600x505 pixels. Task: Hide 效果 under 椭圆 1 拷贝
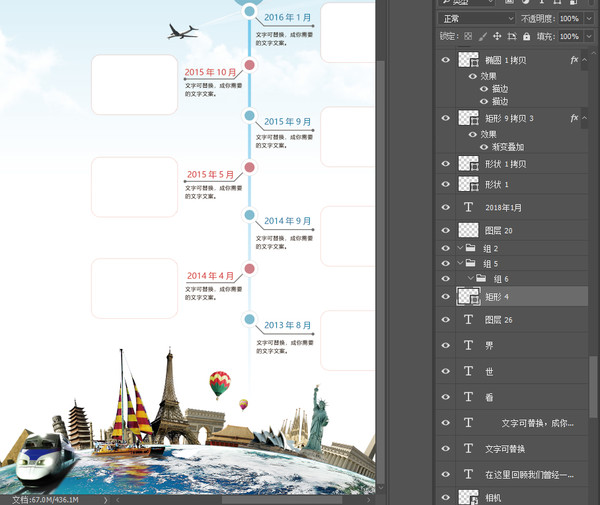coord(473,76)
